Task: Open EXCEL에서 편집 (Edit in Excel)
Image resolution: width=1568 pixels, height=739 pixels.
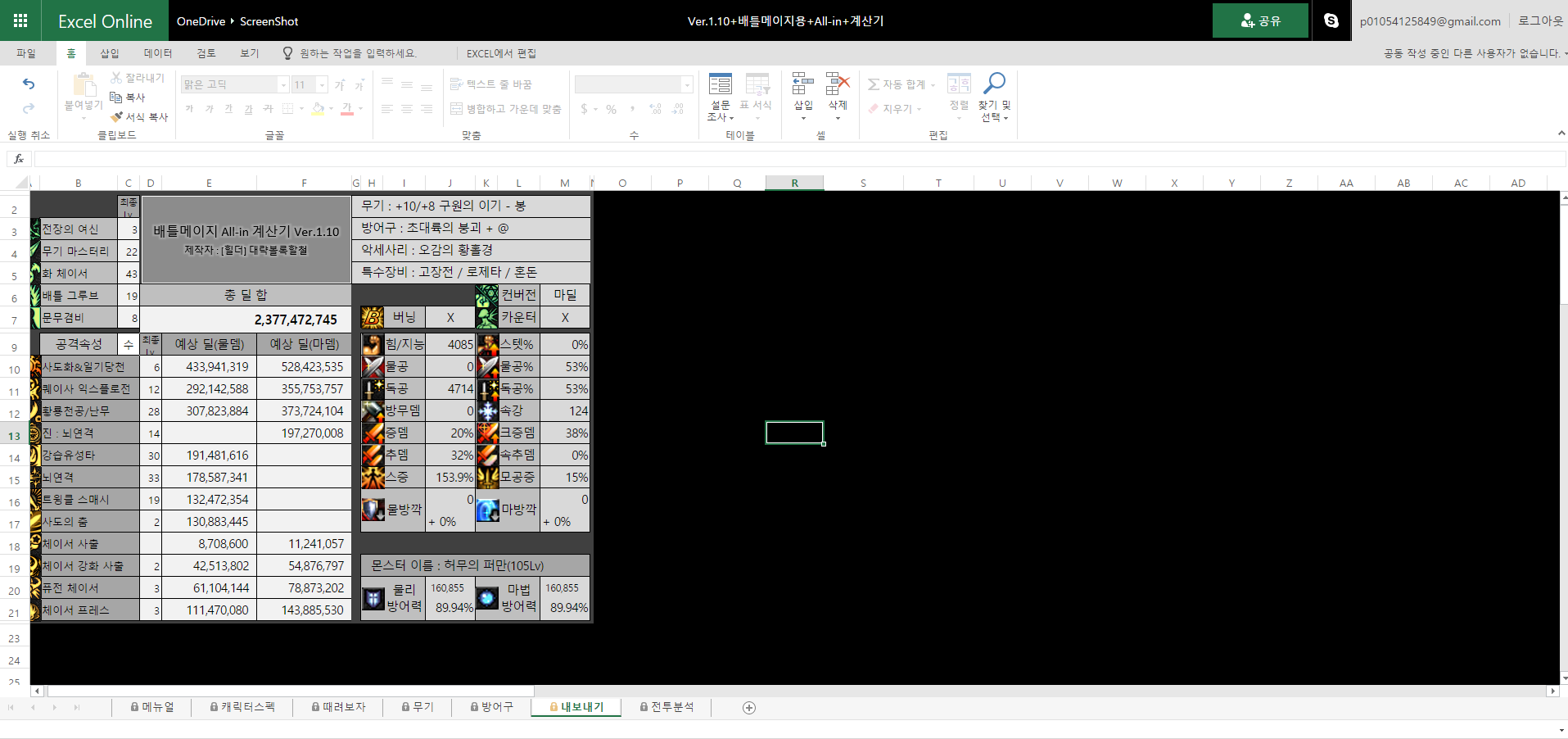Action: [501, 53]
